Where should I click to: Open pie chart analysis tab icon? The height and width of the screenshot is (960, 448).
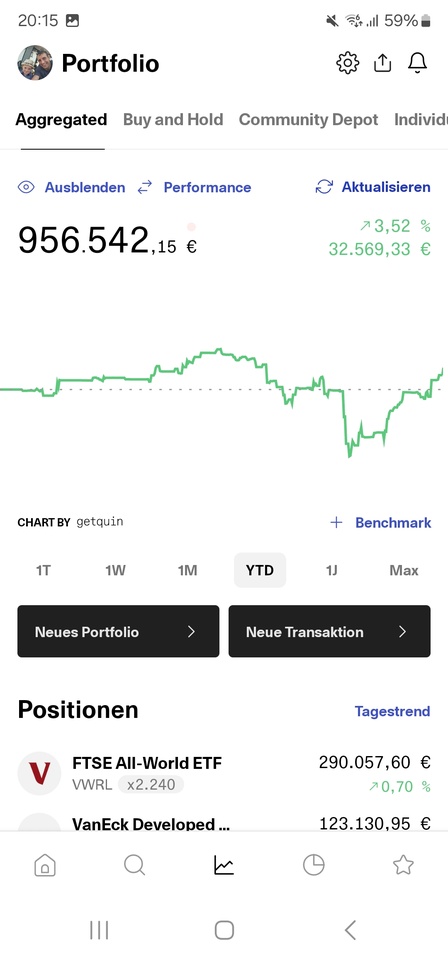[x=313, y=865]
